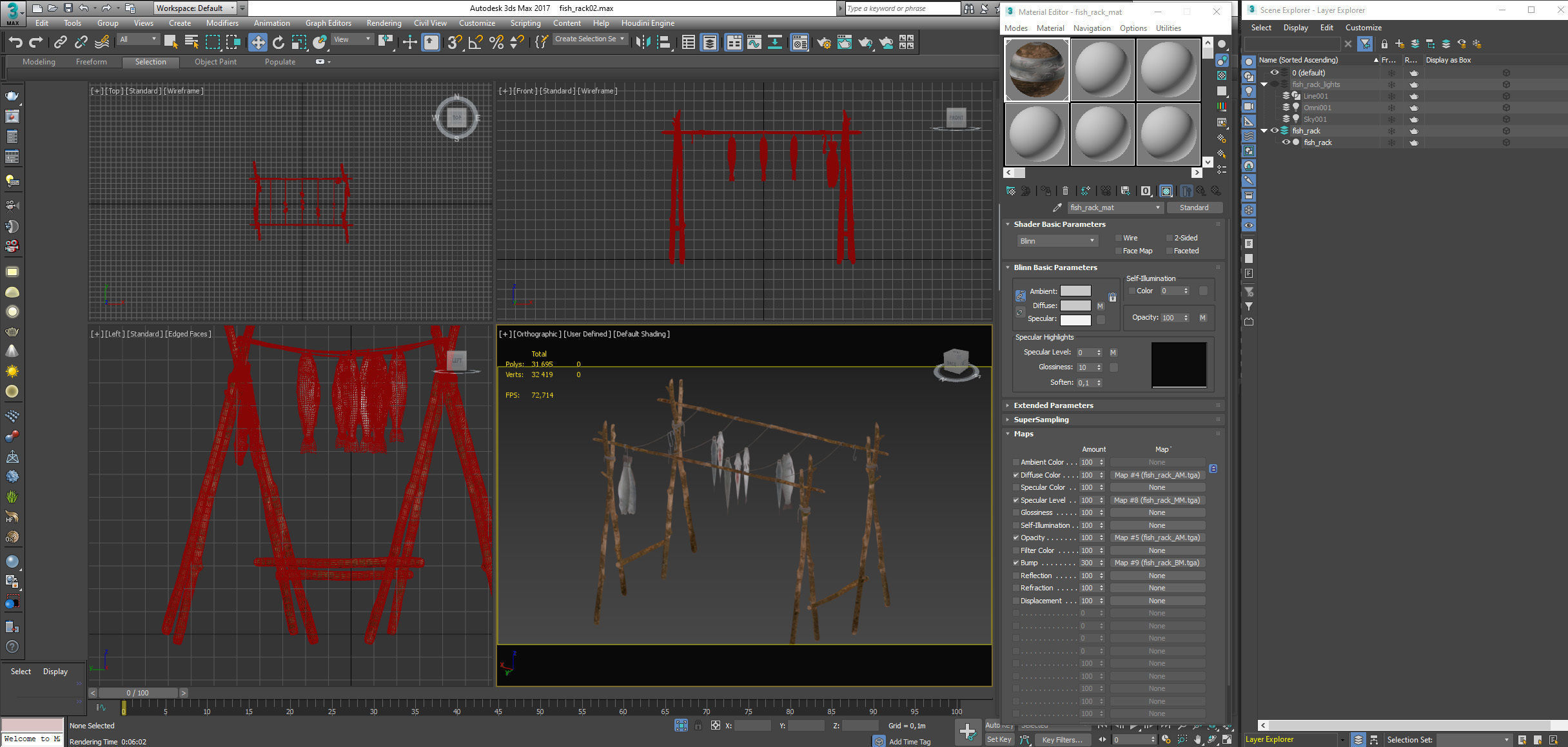This screenshot has width=1568, height=747.
Task: Select the Omni001 light in Layer Explorer
Action: 1317,108
